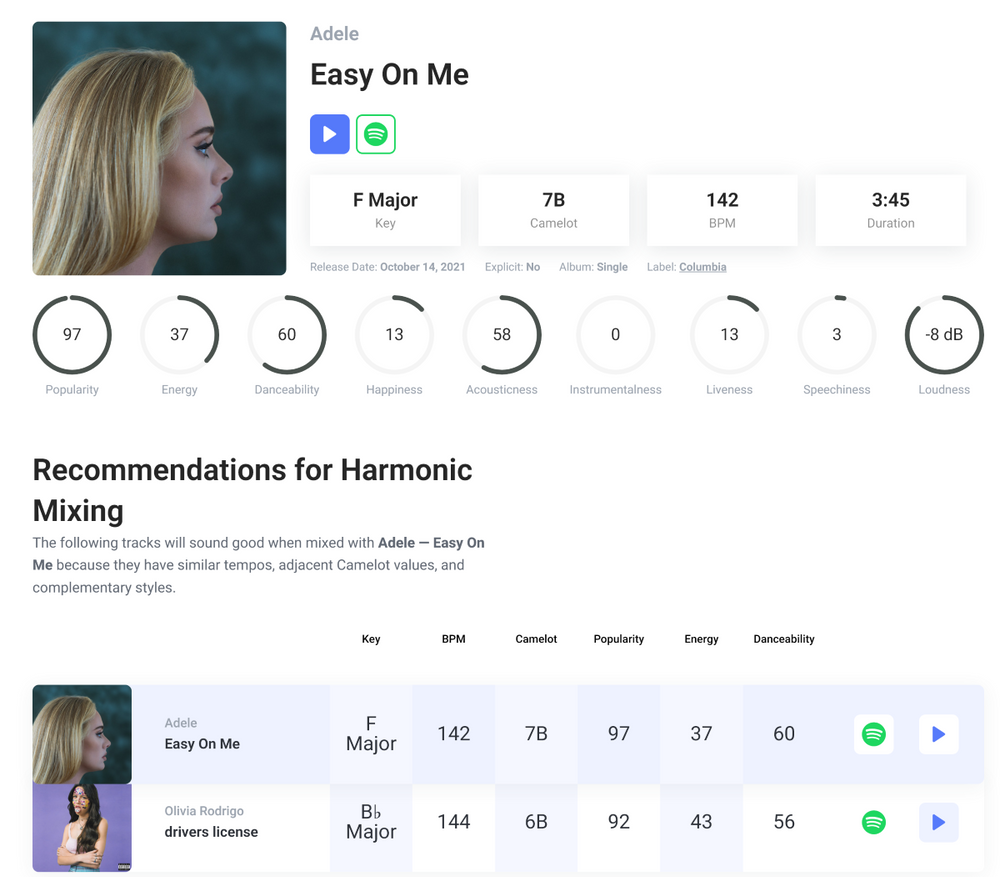Play the Adele row preview in the table

[939, 734]
